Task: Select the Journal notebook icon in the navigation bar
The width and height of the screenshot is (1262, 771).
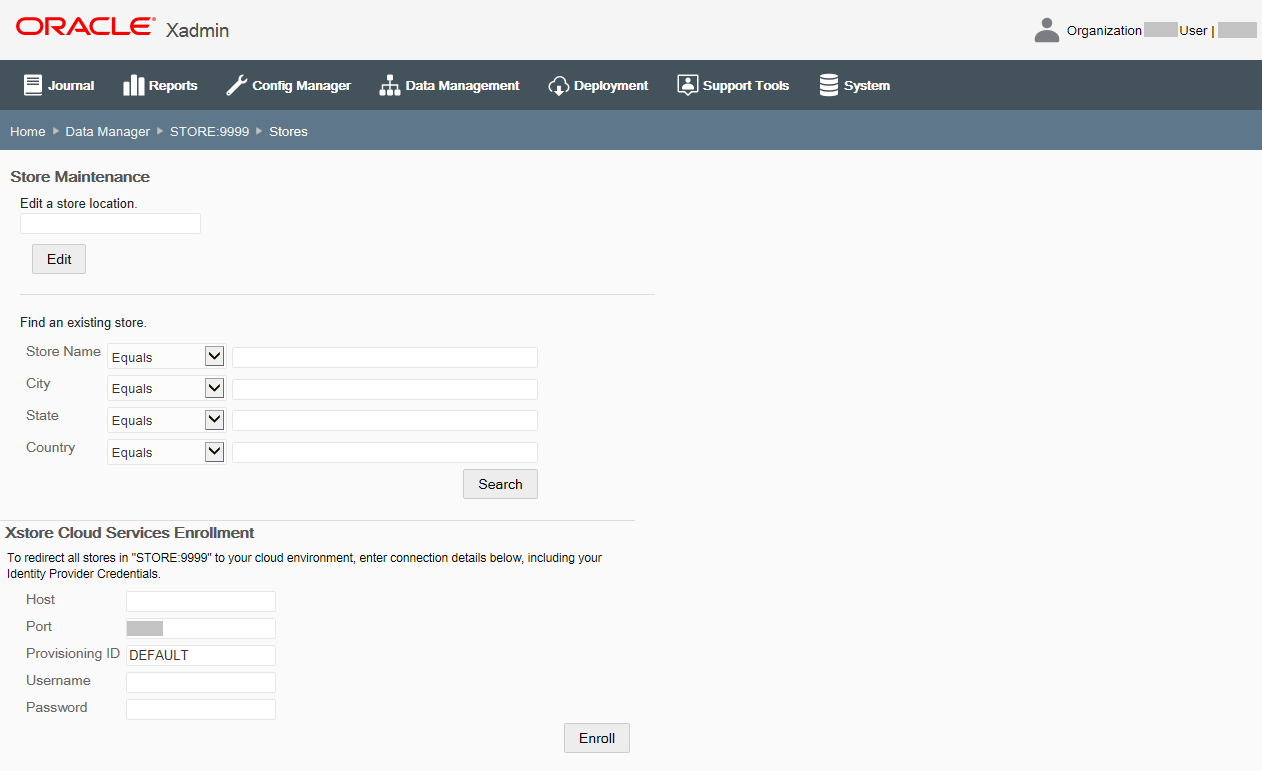Action: (x=33, y=84)
